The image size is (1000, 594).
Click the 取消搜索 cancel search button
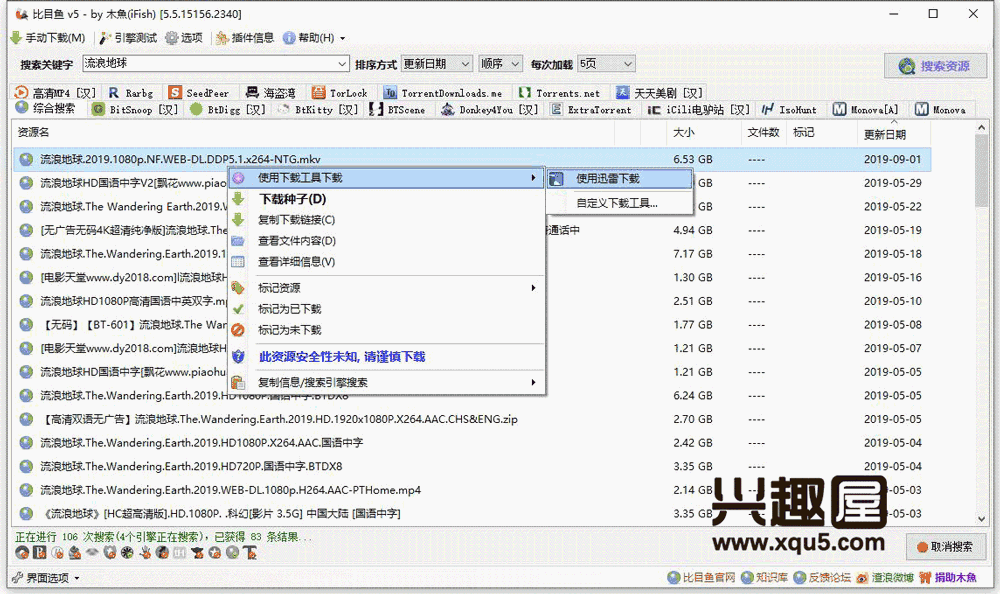click(x=945, y=547)
